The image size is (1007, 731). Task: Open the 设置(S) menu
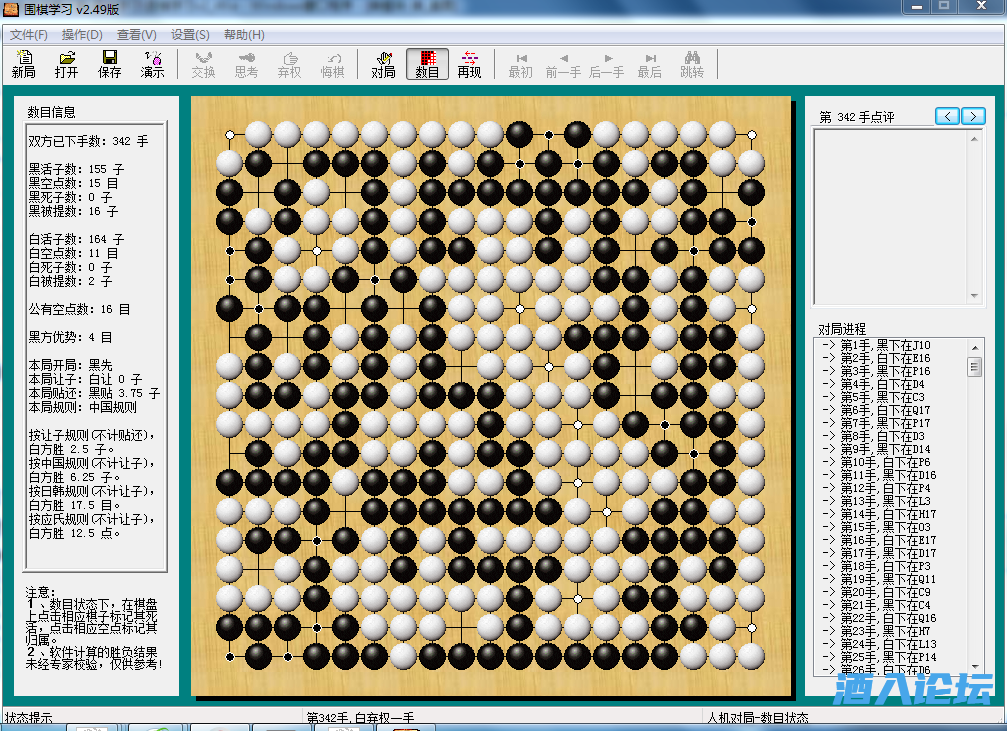(x=190, y=35)
